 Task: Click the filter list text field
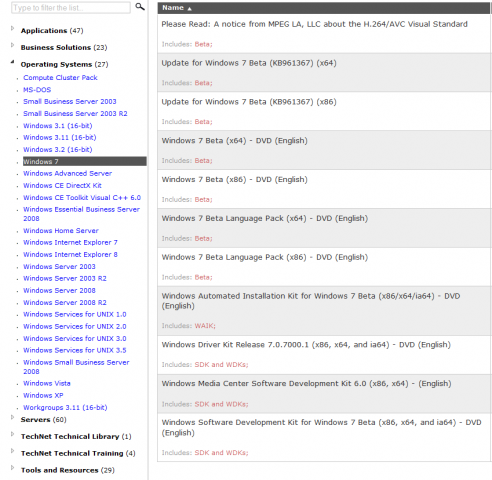(x=71, y=8)
